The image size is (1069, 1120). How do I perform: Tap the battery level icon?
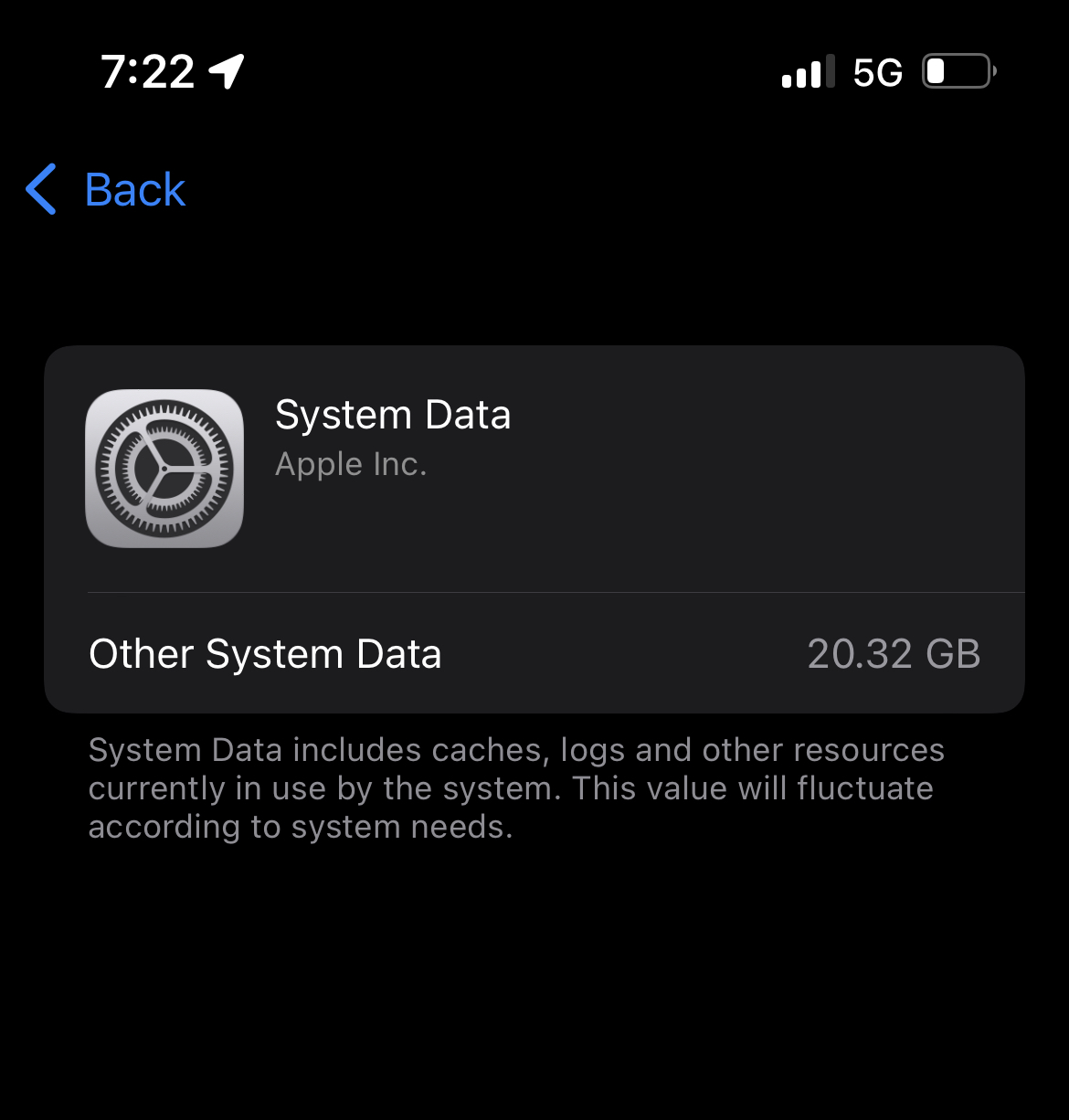(959, 71)
